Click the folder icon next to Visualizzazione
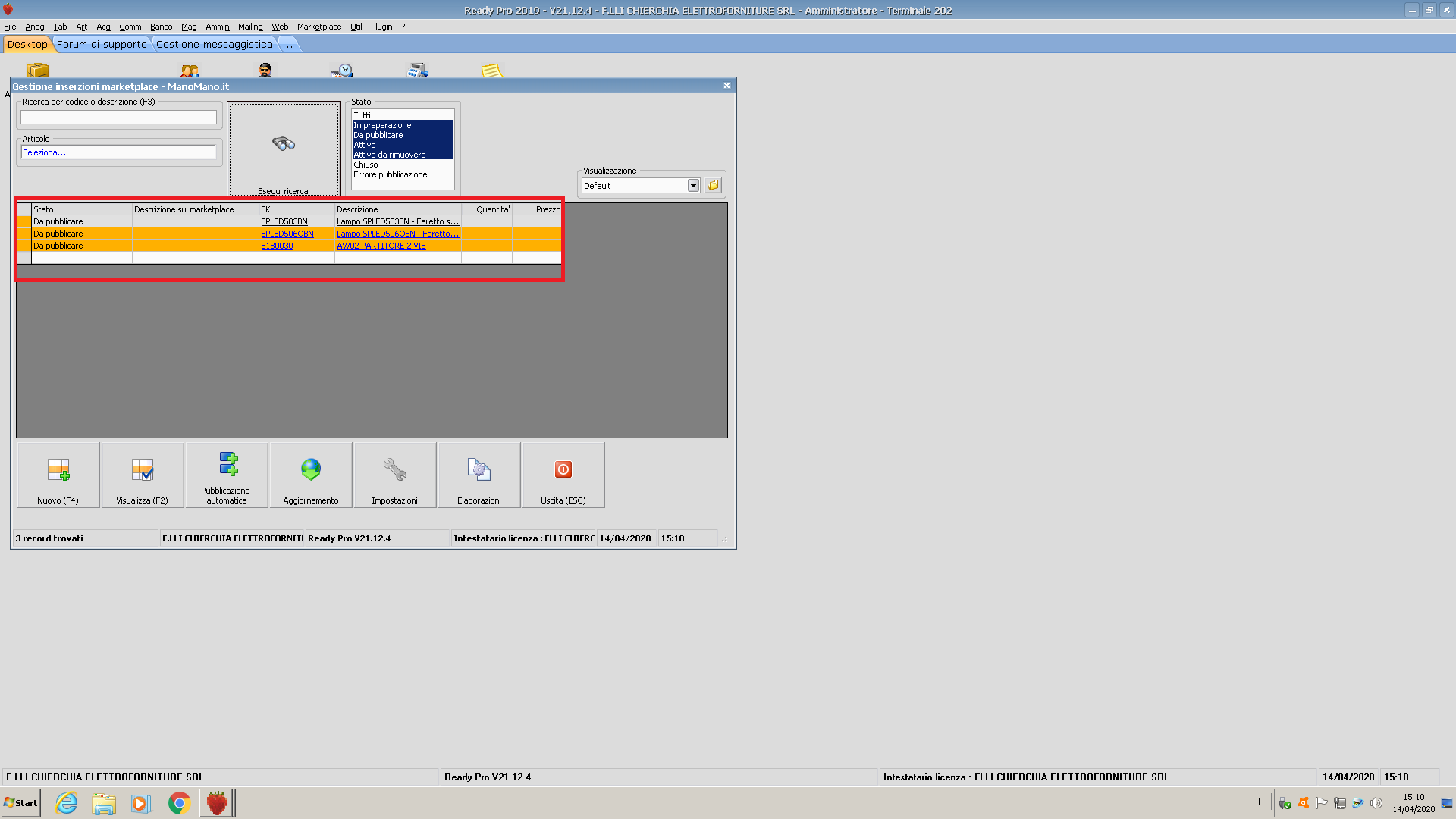The height and width of the screenshot is (822, 1456). (x=713, y=186)
